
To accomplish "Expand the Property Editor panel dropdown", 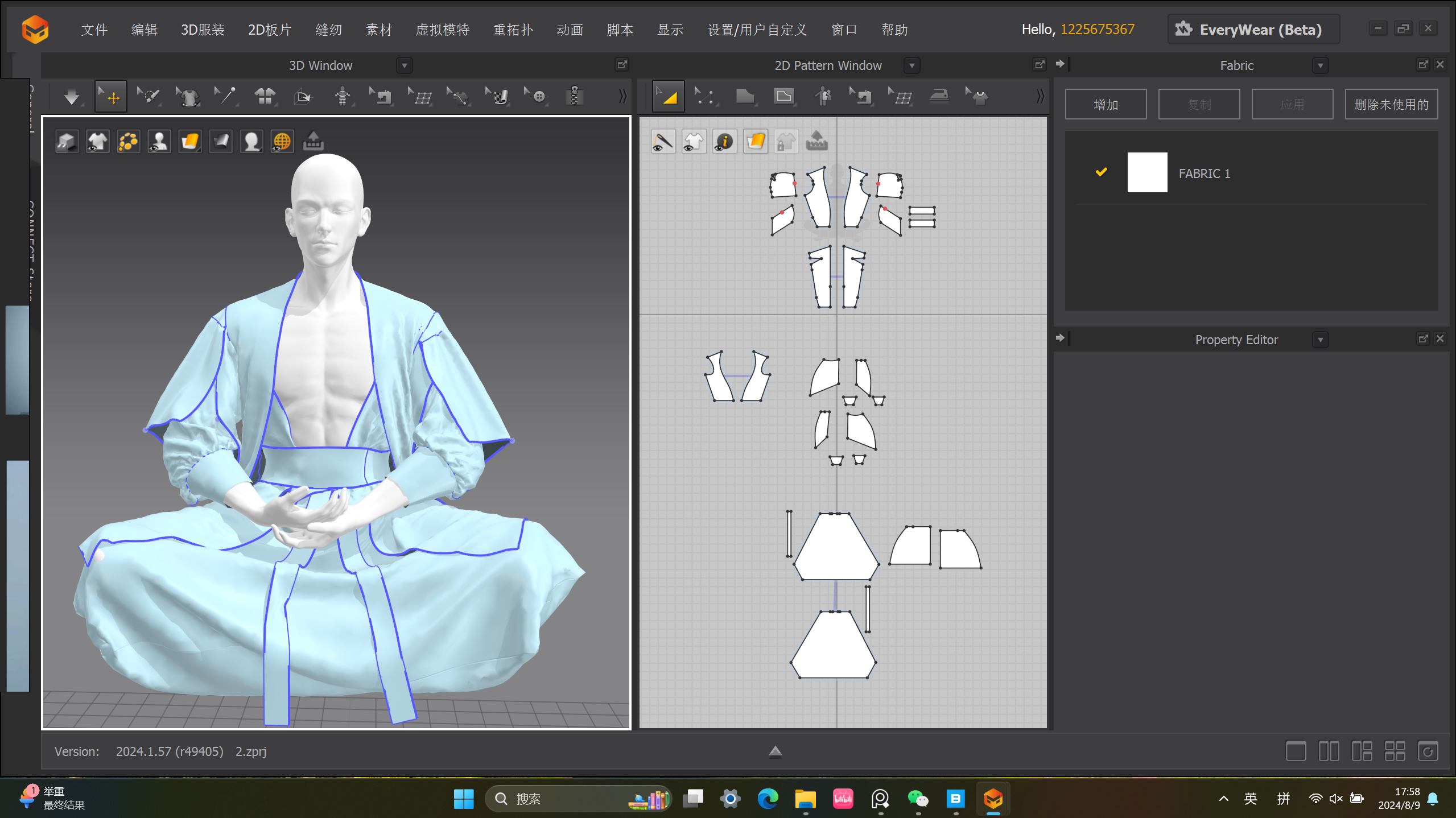I will click(x=1320, y=340).
